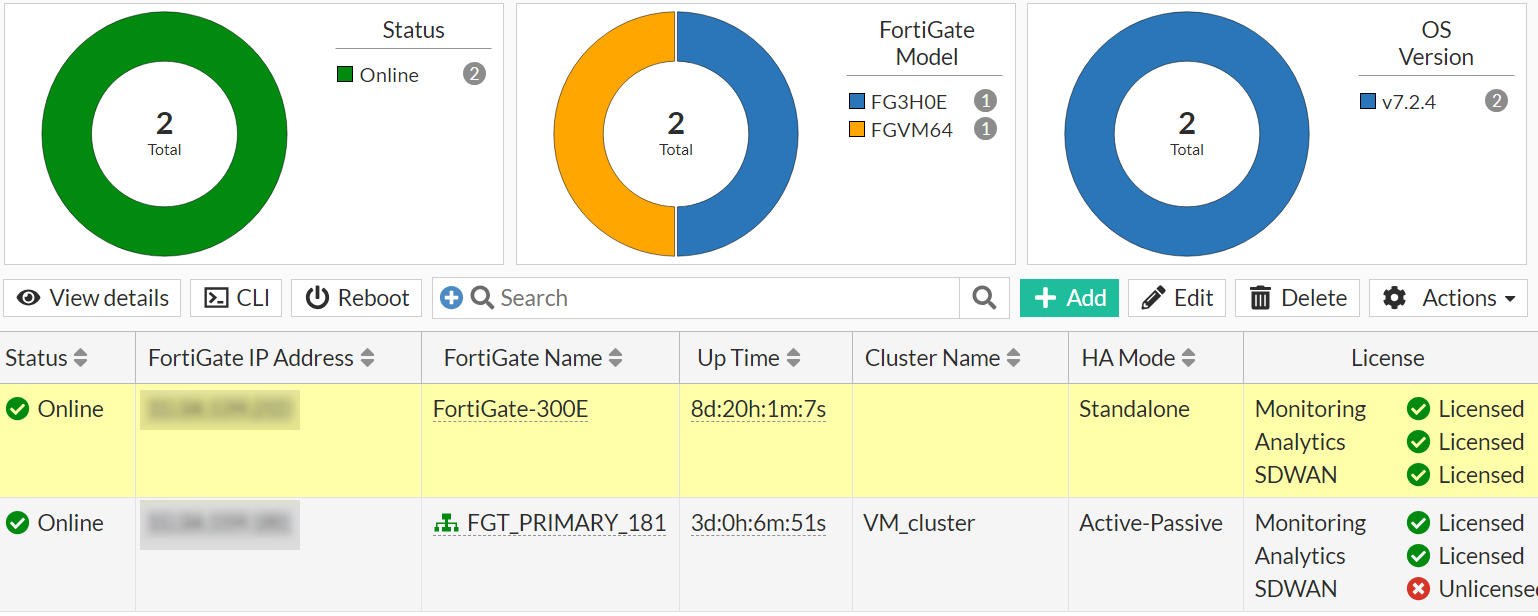This screenshot has width=1538, height=616.
Task: Open the FortiGate-300E device link
Action: 510,408
